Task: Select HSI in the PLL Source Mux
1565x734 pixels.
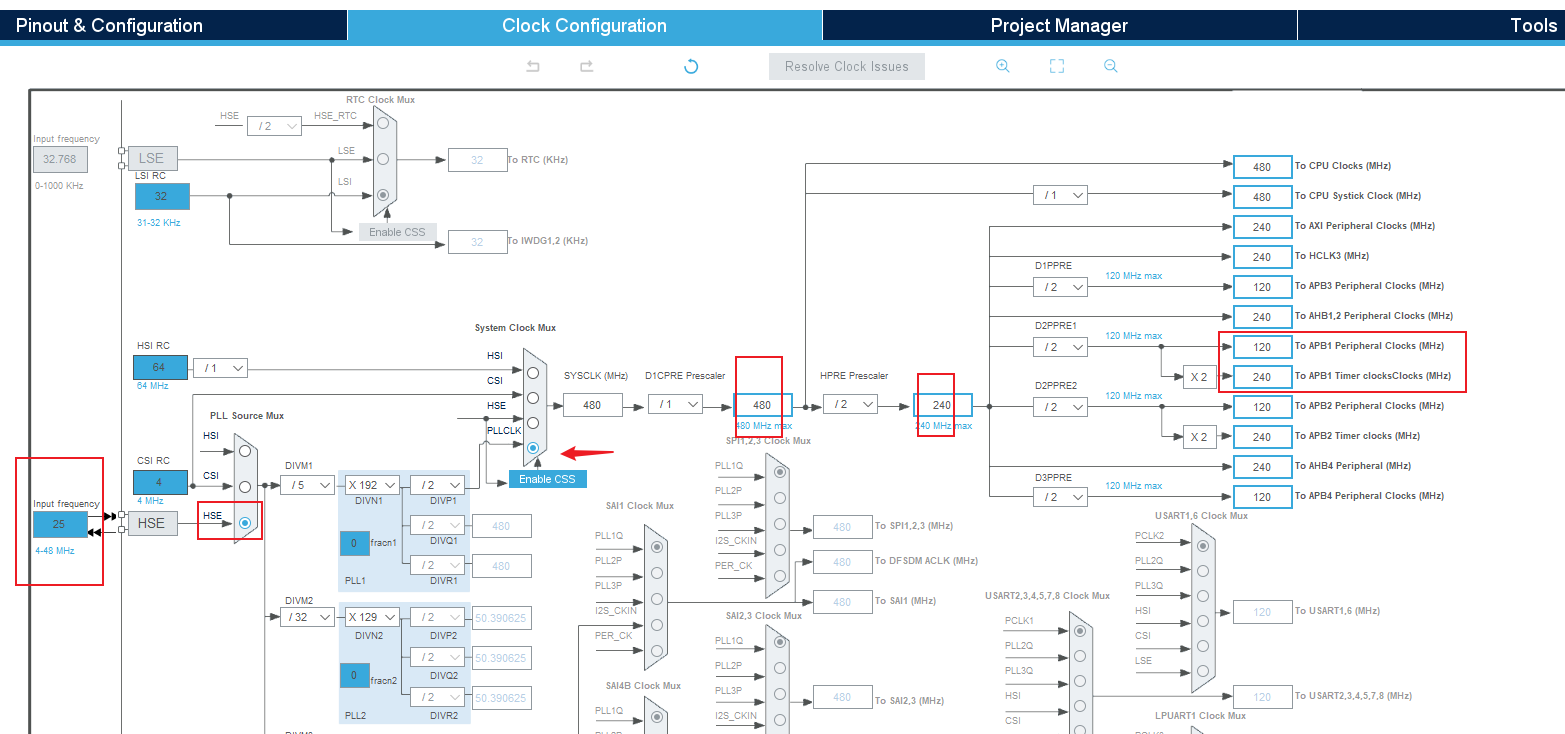Action: pos(244,452)
